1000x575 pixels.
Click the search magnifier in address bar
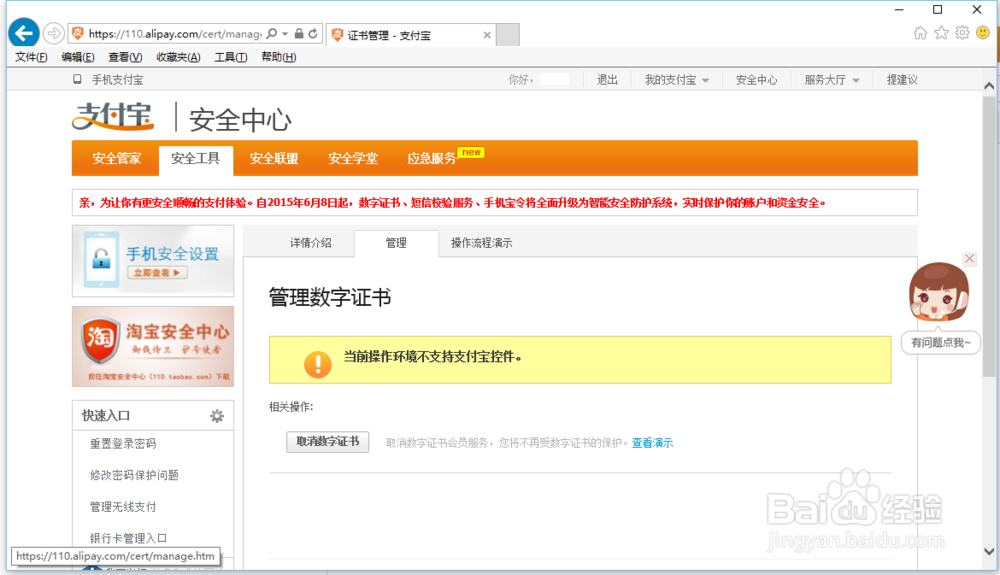(272, 33)
